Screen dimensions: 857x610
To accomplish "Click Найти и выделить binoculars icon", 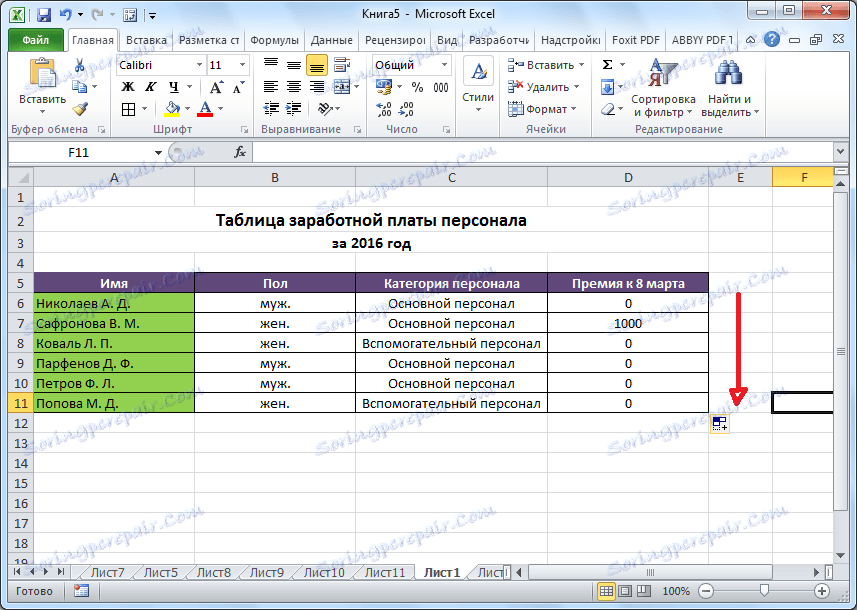I will (x=729, y=73).
